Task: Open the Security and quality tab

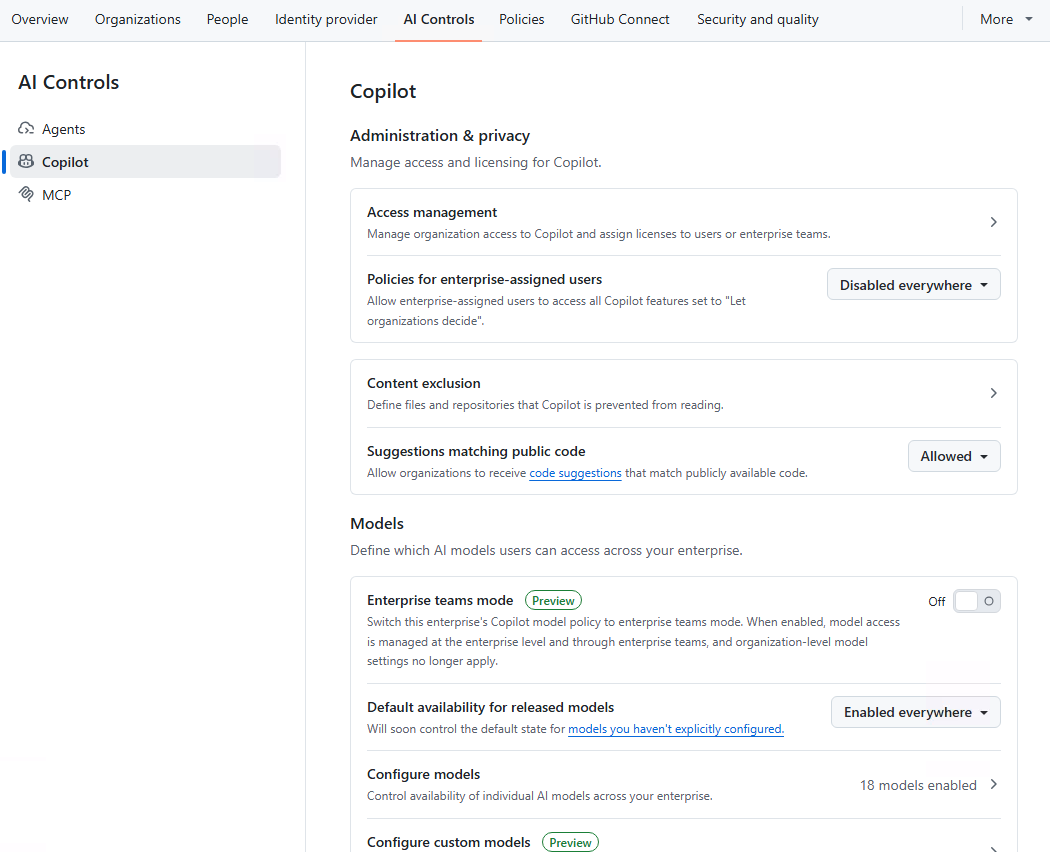Action: [757, 19]
